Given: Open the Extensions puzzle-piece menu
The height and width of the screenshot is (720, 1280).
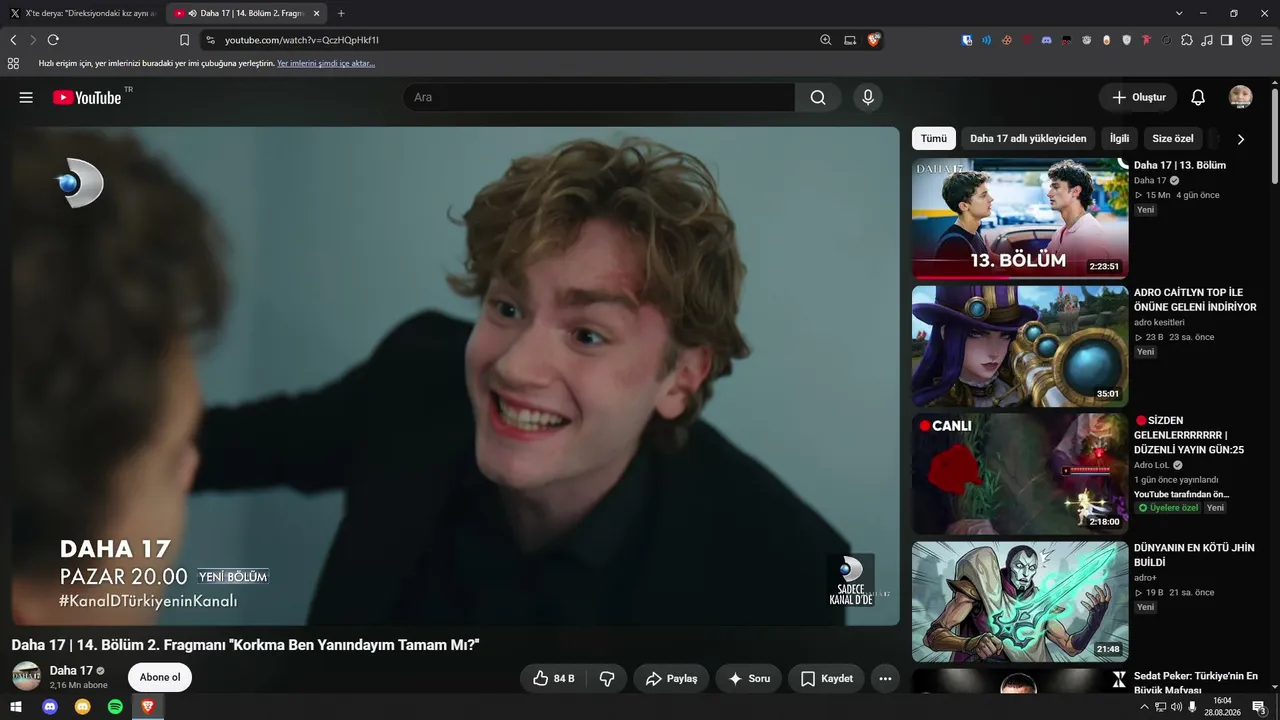Looking at the screenshot, I should [1187, 40].
